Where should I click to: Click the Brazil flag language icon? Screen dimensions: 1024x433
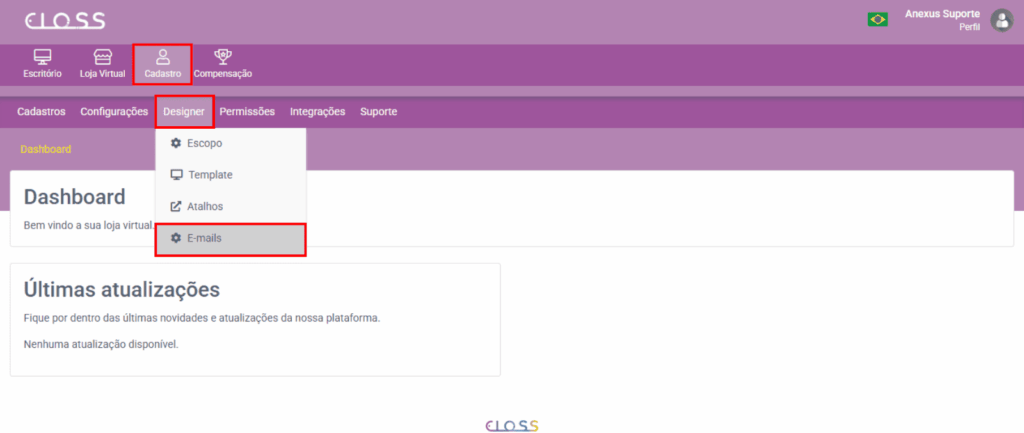[878, 19]
